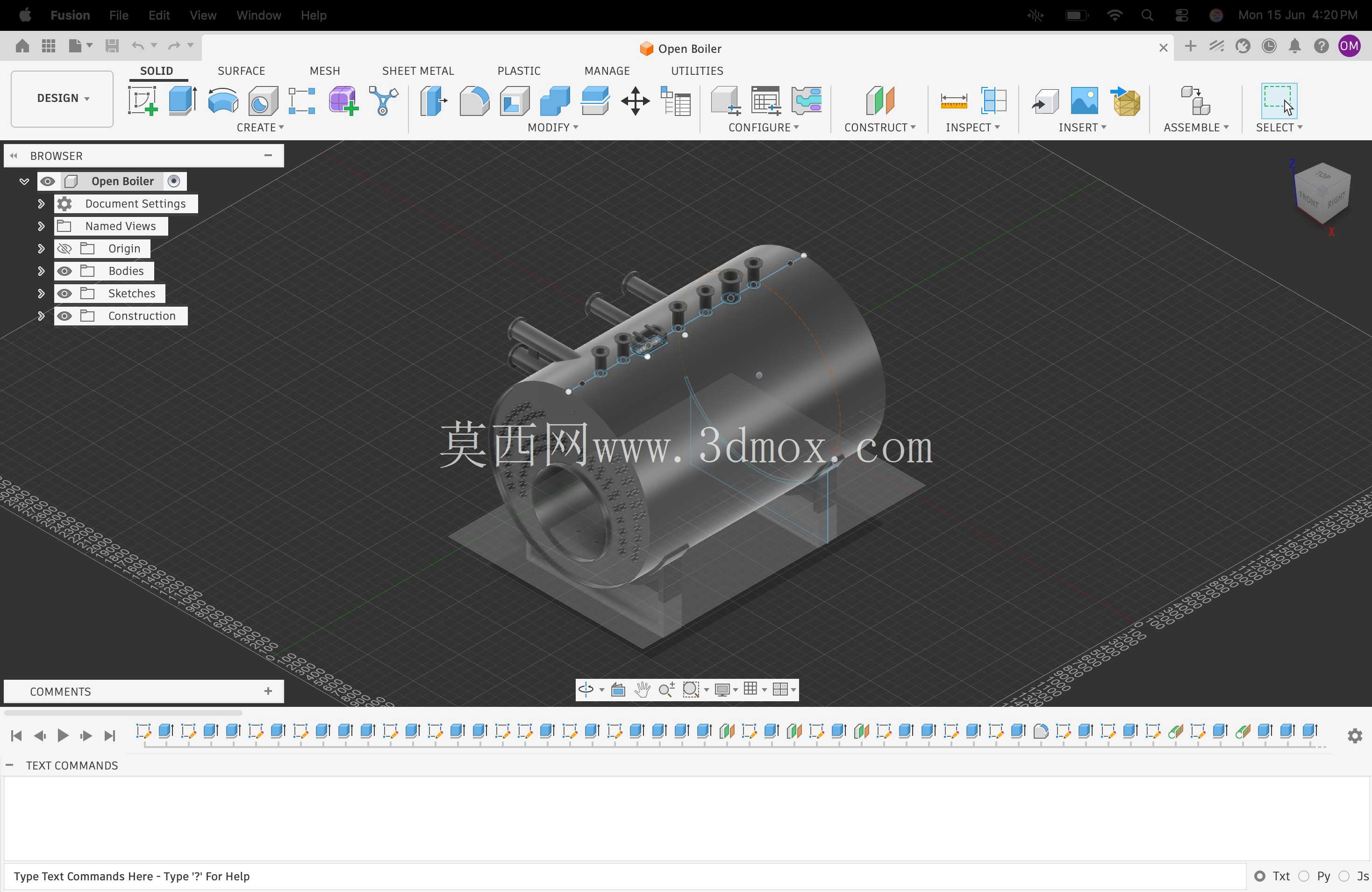
Task: Activate the Move/Copy tool
Action: 635,101
